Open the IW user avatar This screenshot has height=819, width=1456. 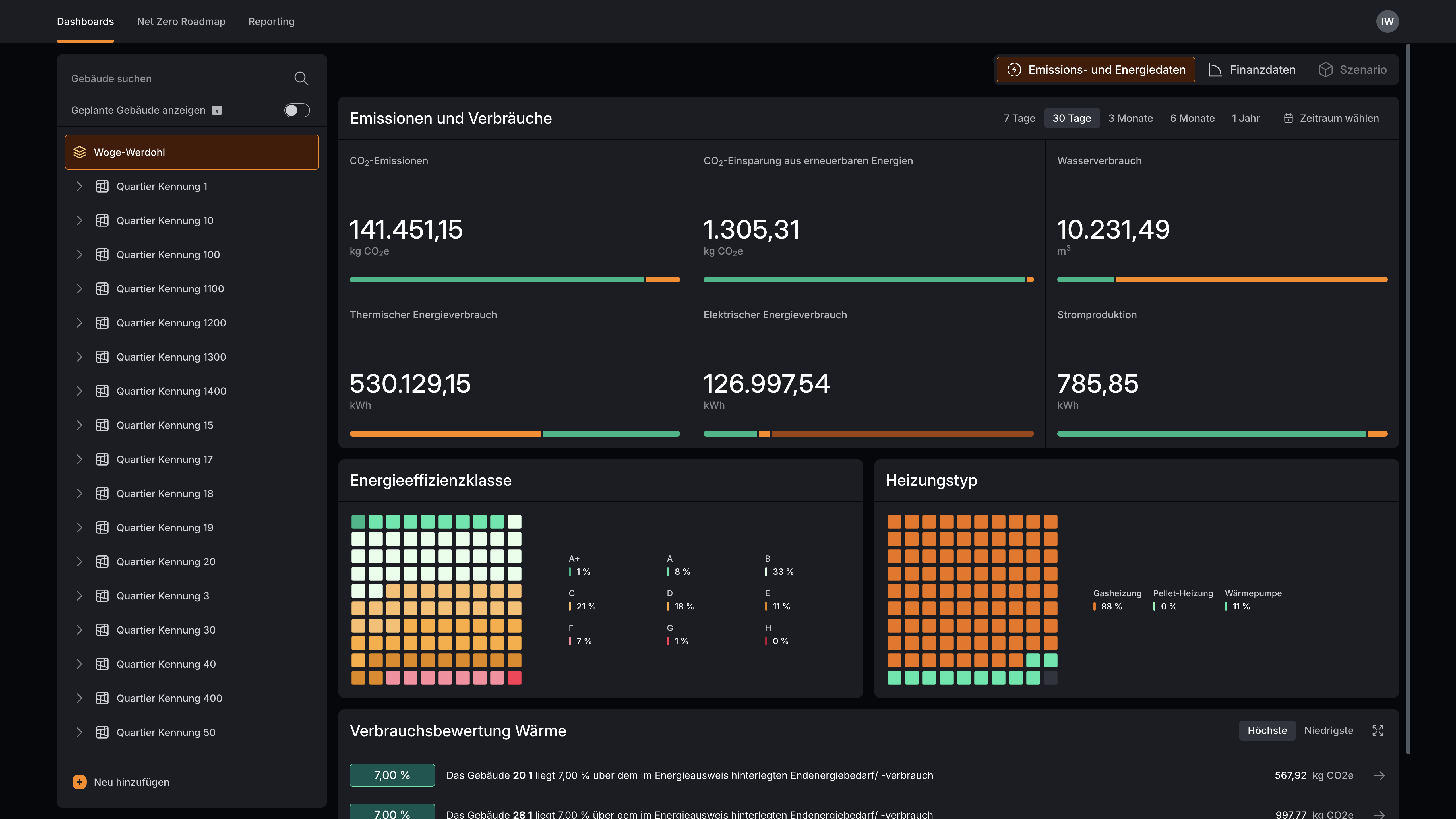(x=1387, y=22)
